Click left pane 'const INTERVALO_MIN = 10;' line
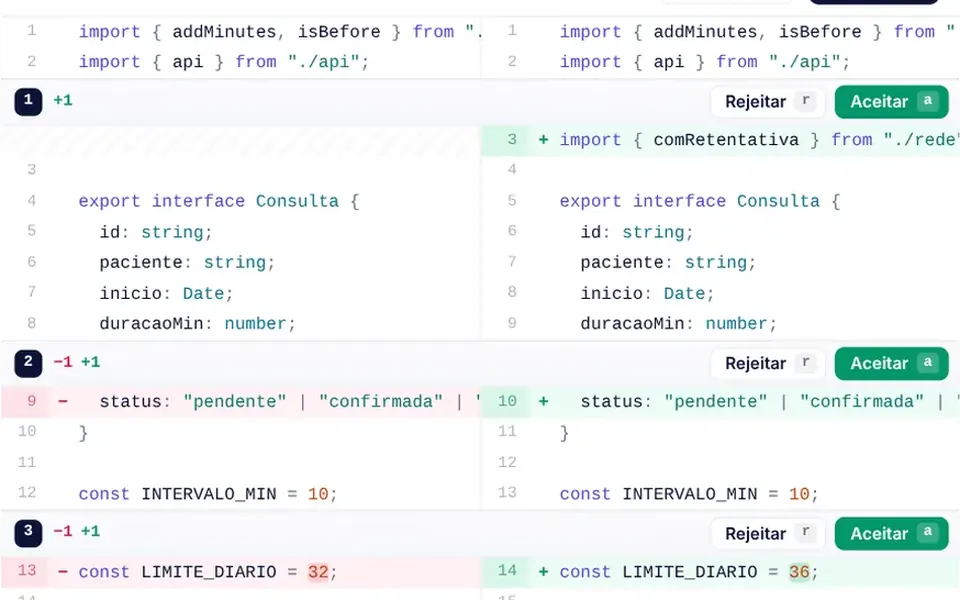The height and width of the screenshot is (600, 960). [x=241, y=493]
